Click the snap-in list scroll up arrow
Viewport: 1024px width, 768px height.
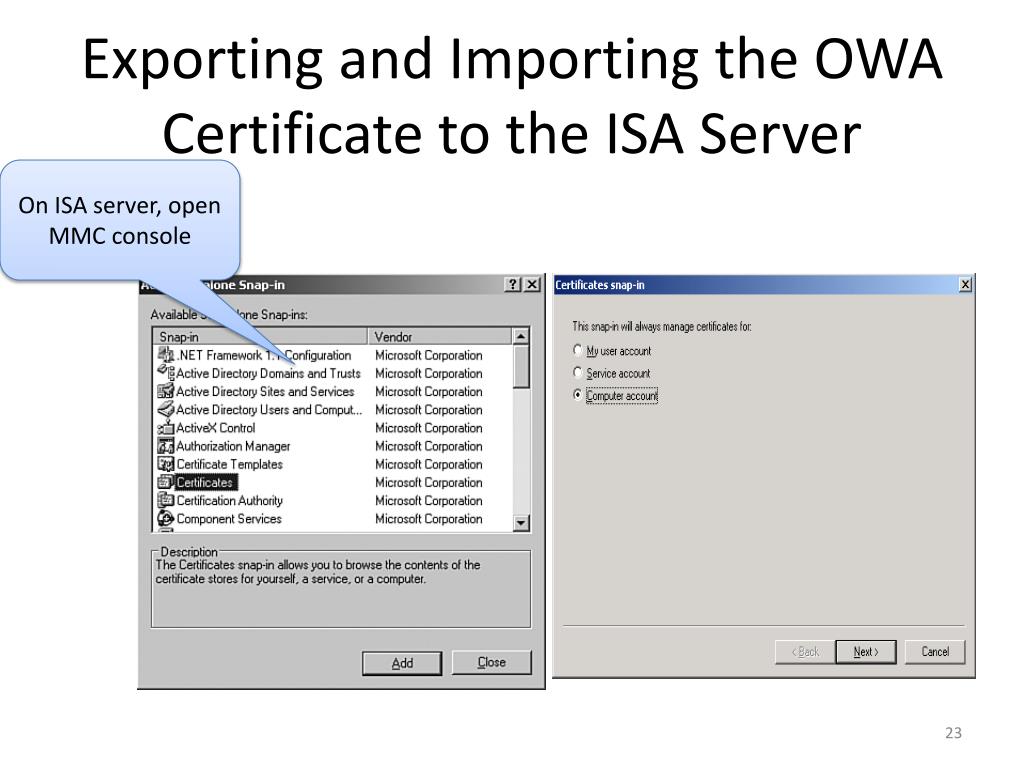click(x=521, y=336)
